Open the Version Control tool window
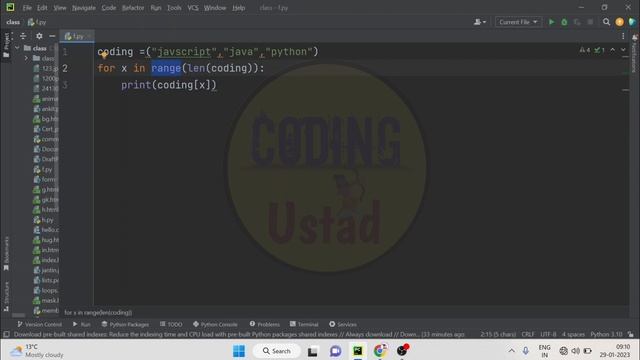Viewport: 640px width, 360px height. (x=40, y=324)
